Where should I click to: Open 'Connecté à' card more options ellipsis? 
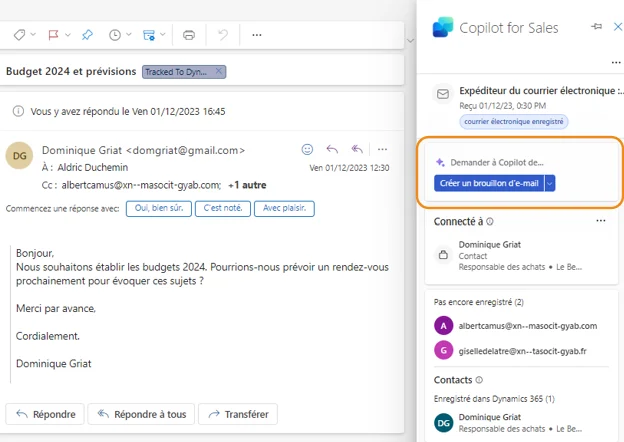(601, 220)
